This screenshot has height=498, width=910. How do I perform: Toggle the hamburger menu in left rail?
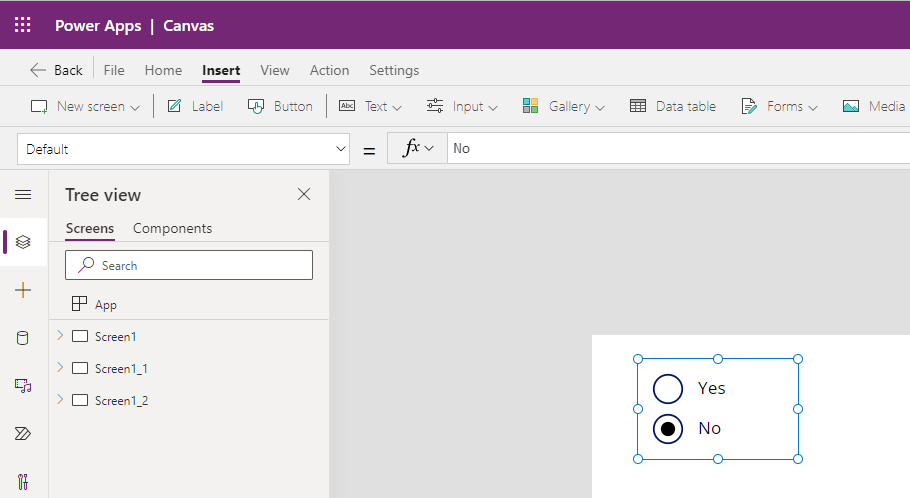23,194
